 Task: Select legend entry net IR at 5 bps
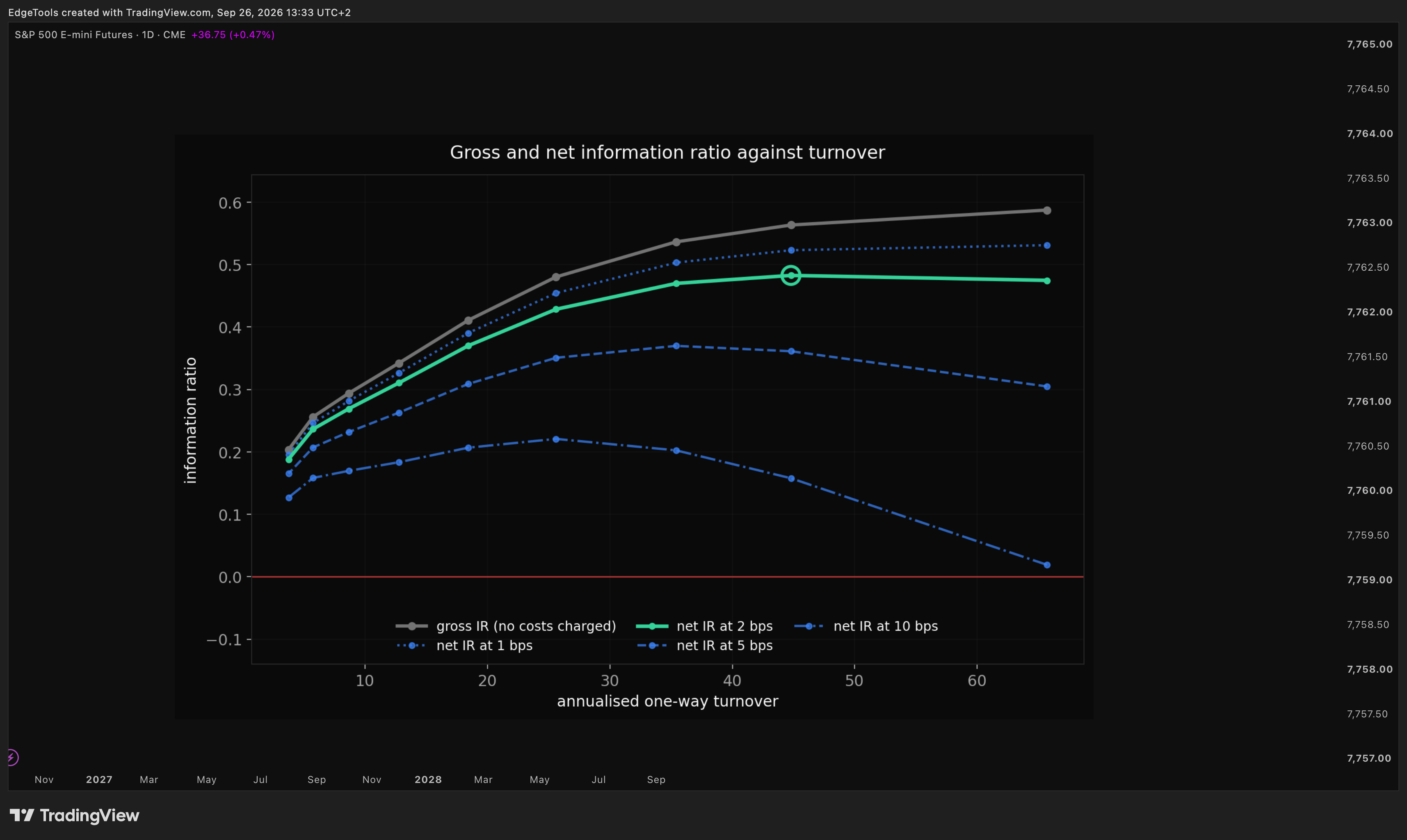[705, 645]
